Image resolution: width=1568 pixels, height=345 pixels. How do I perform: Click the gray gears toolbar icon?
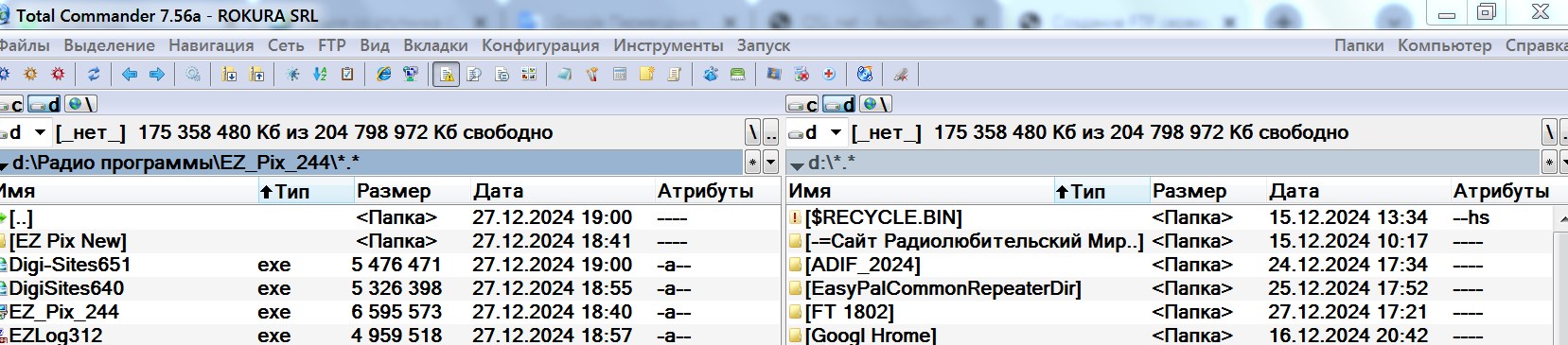(193, 75)
